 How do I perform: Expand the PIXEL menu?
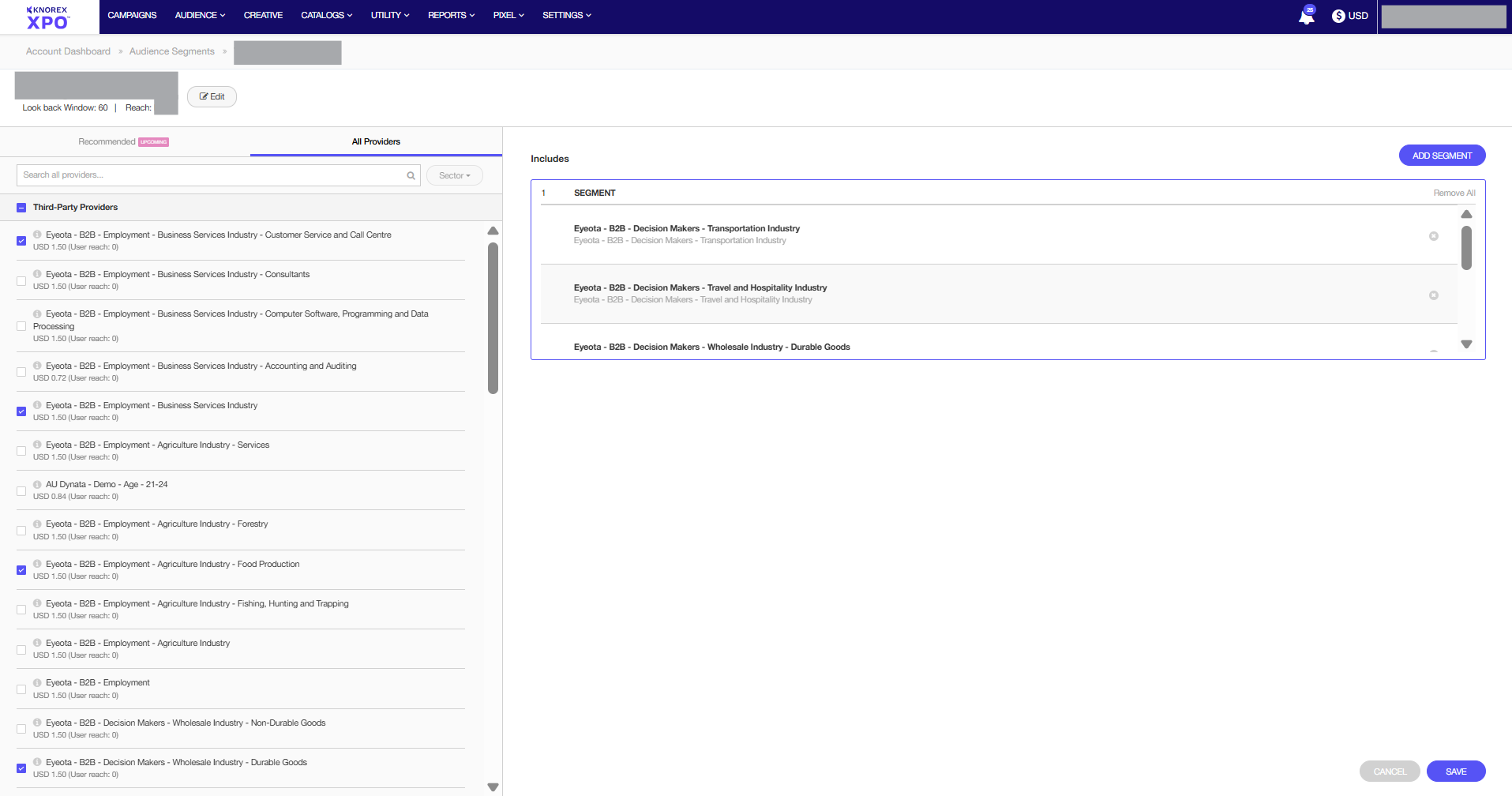tap(508, 15)
